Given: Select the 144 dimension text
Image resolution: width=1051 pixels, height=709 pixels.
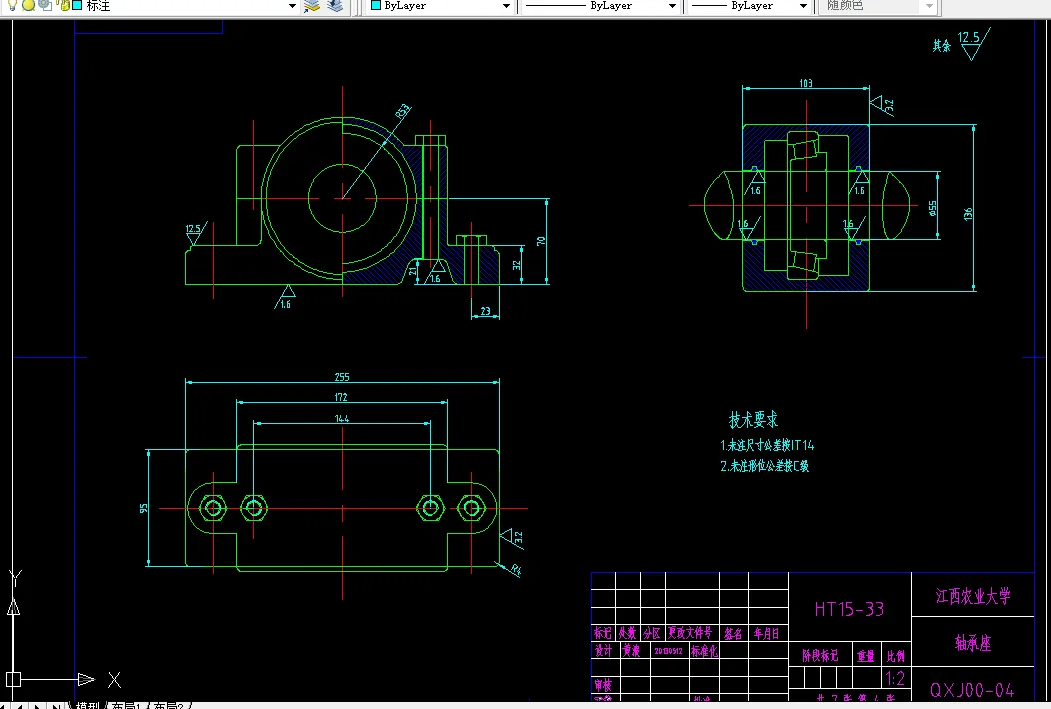Looking at the screenshot, I should click(x=342, y=418).
